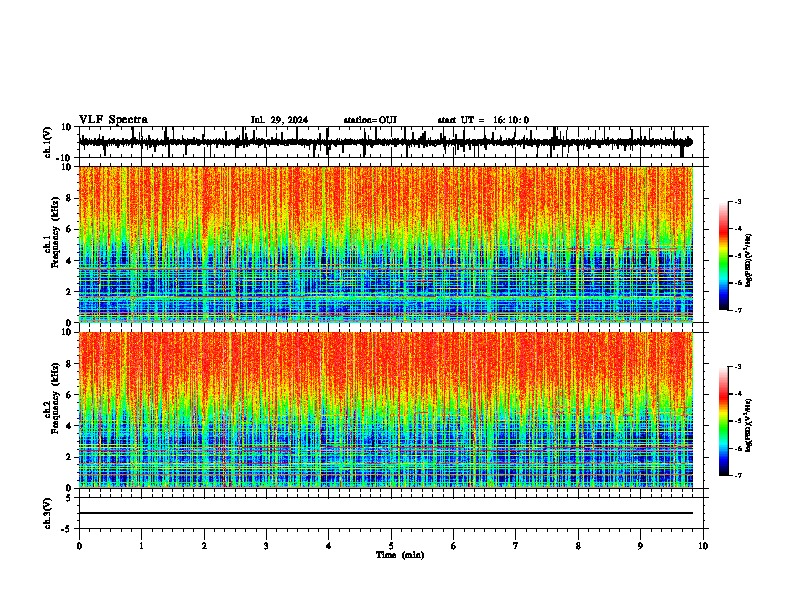Click the 'ch.3(V)' axis label
Viewport: 792px width, 612px height.
click(x=47, y=513)
